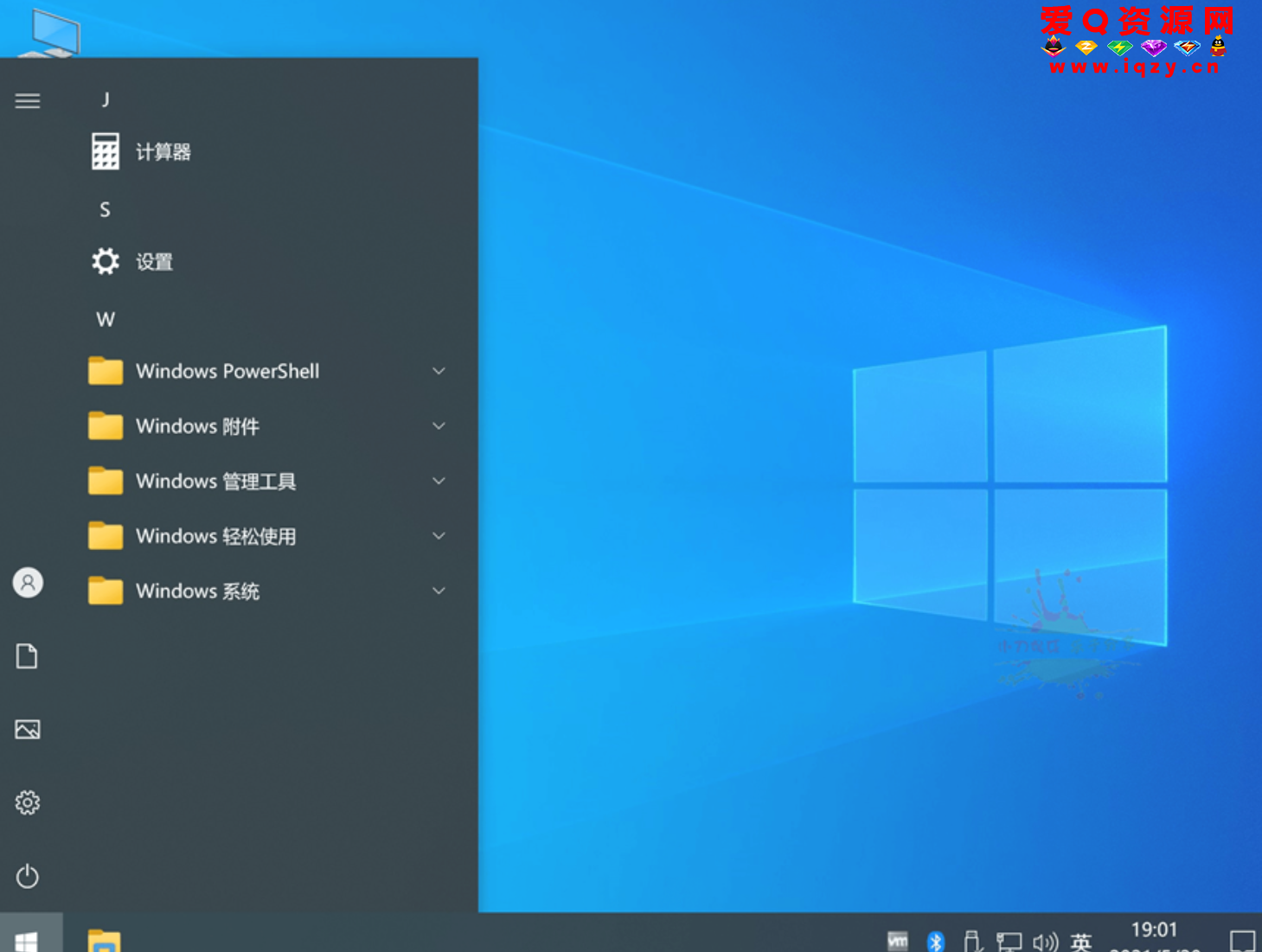1262x952 pixels.
Task: Click the volume speaker tray icon
Action: pos(1045,941)
